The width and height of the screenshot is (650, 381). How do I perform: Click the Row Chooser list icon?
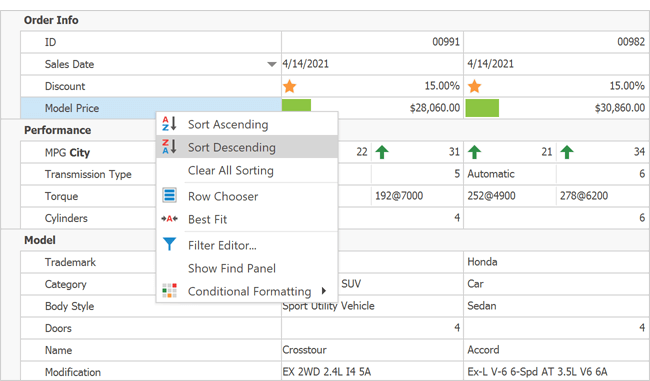(x=169, y=195)
